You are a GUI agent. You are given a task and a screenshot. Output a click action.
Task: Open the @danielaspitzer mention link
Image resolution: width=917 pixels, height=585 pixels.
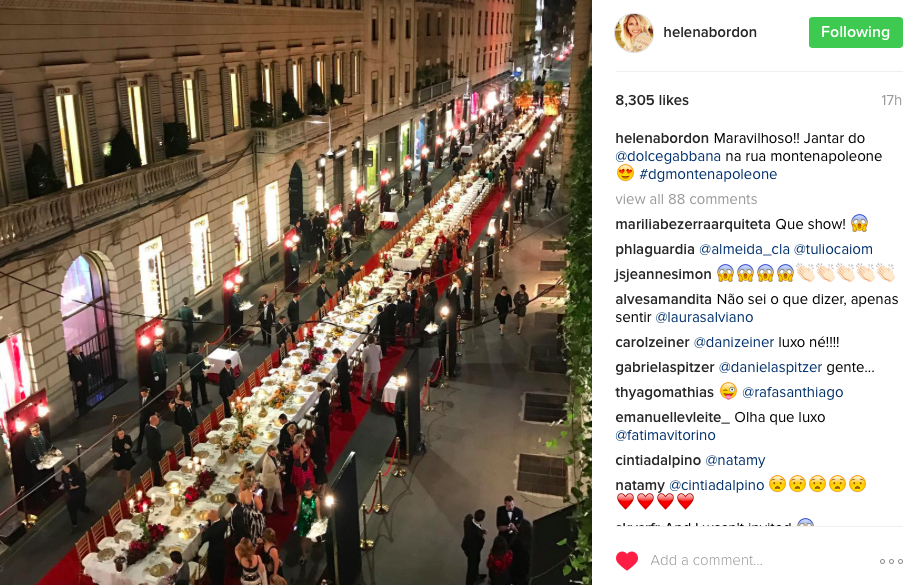[x=770, y=367]
